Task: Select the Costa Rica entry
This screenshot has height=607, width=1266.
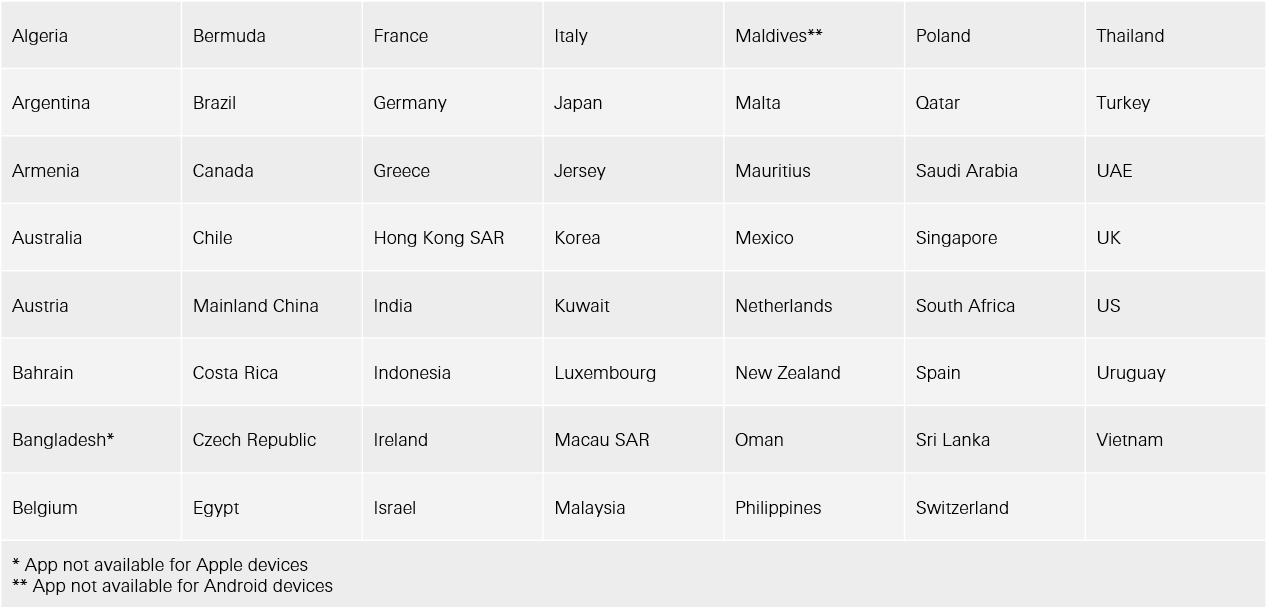Action: point(235,373)
